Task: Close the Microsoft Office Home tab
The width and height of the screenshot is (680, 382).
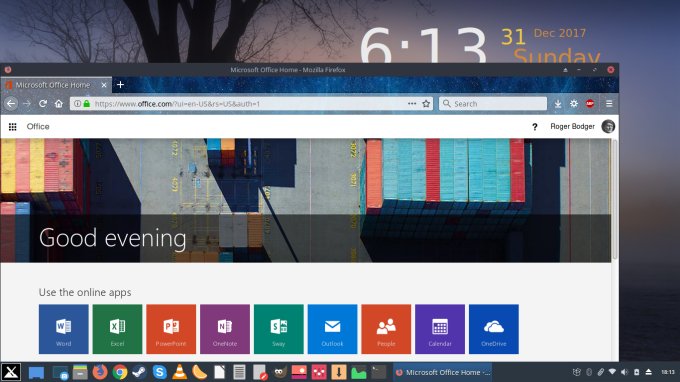Action: 104,85
